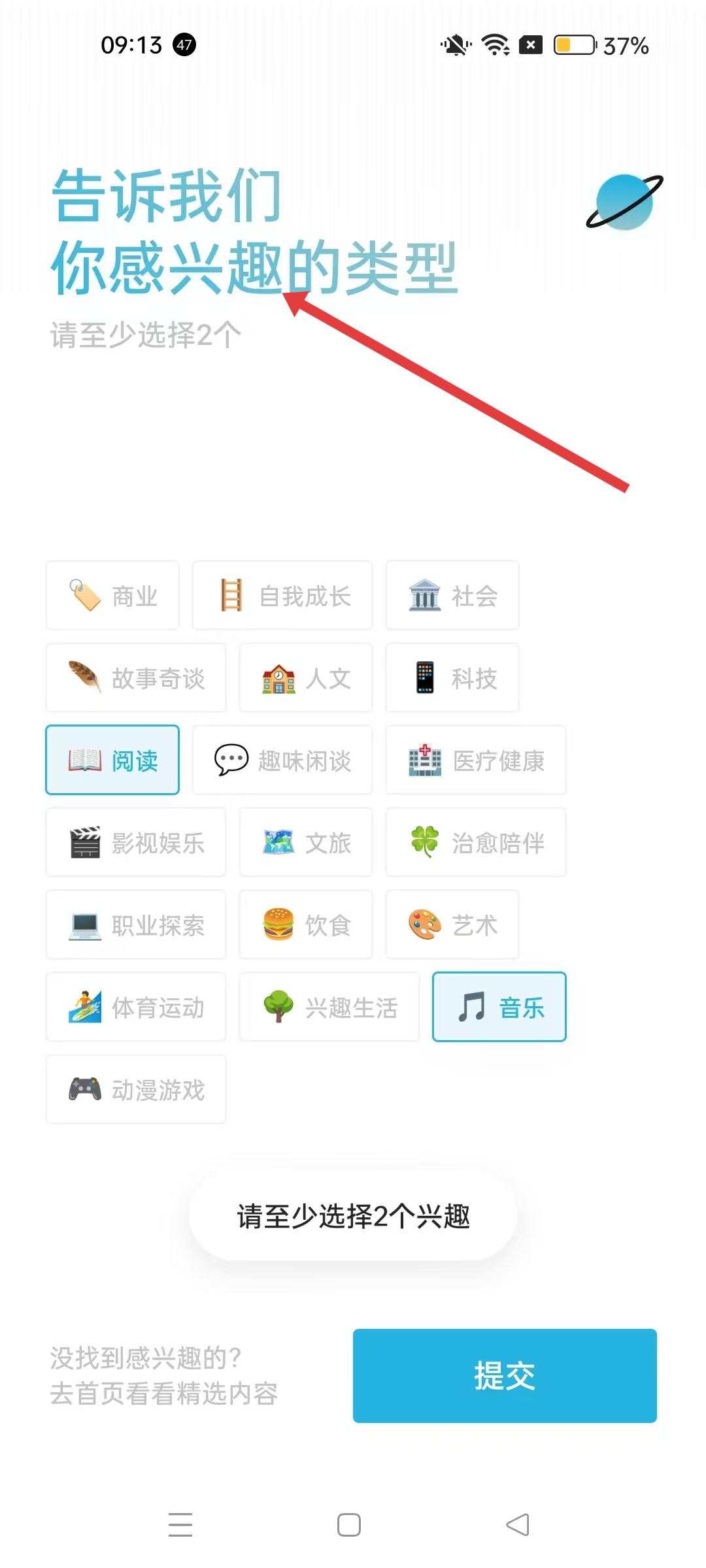Image resolution: width=706 pixels, height=1568 pixels.
Task: Open 去首页看看精选内容 link
Action: tap(164, 1394)
